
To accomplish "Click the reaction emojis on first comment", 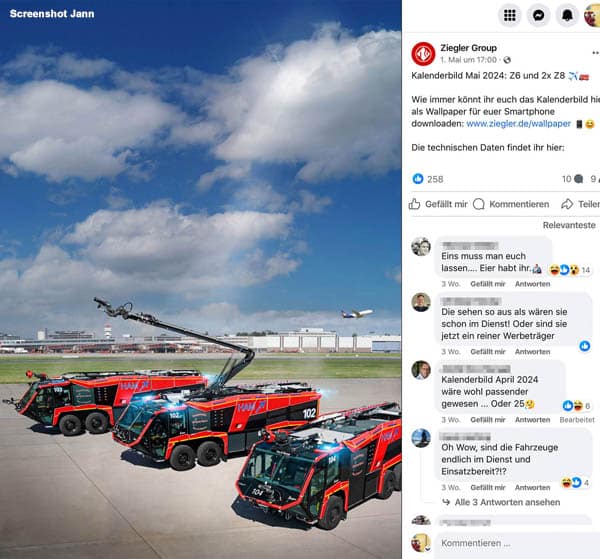I will (x=564, y=270).
